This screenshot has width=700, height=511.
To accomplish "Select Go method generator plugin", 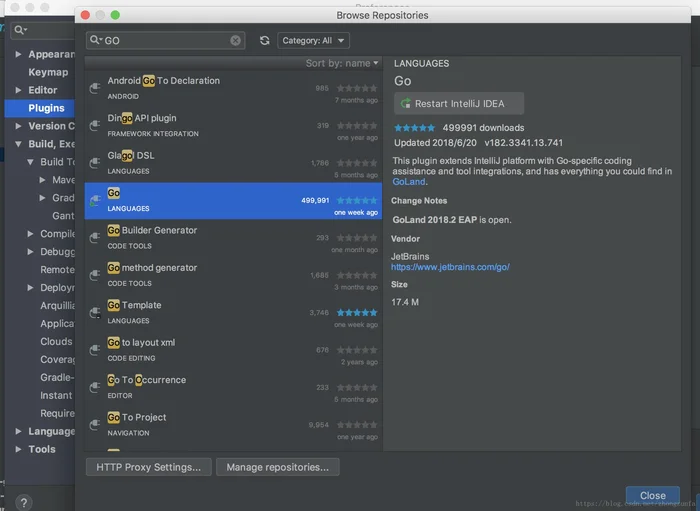I will 233,275.
